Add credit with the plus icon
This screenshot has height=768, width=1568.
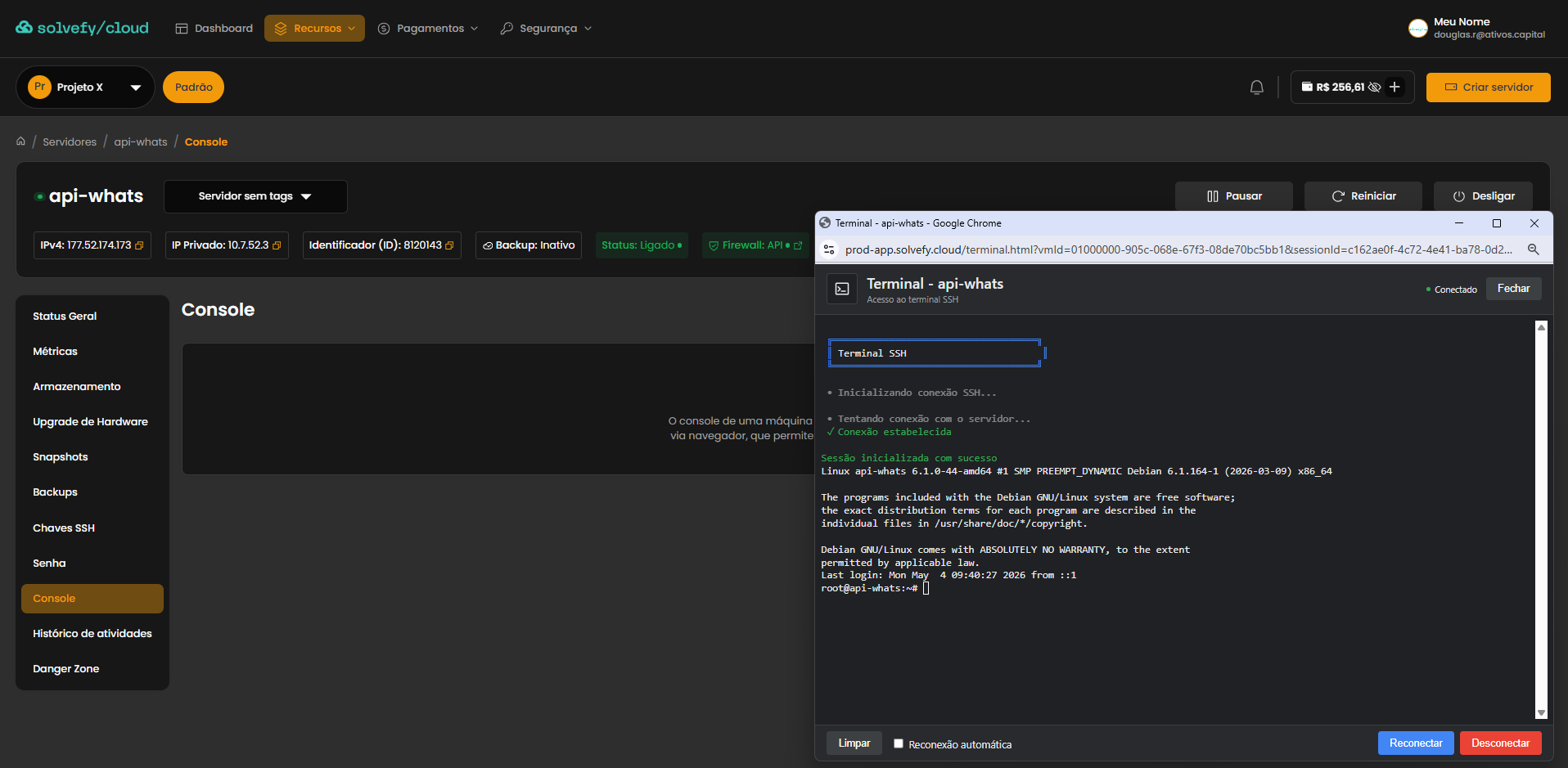pos(1395,88)
